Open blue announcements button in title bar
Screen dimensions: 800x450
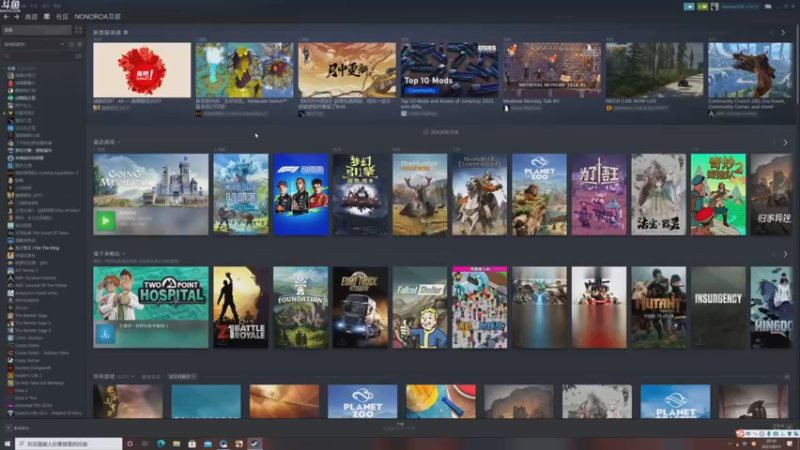point(689,7)
